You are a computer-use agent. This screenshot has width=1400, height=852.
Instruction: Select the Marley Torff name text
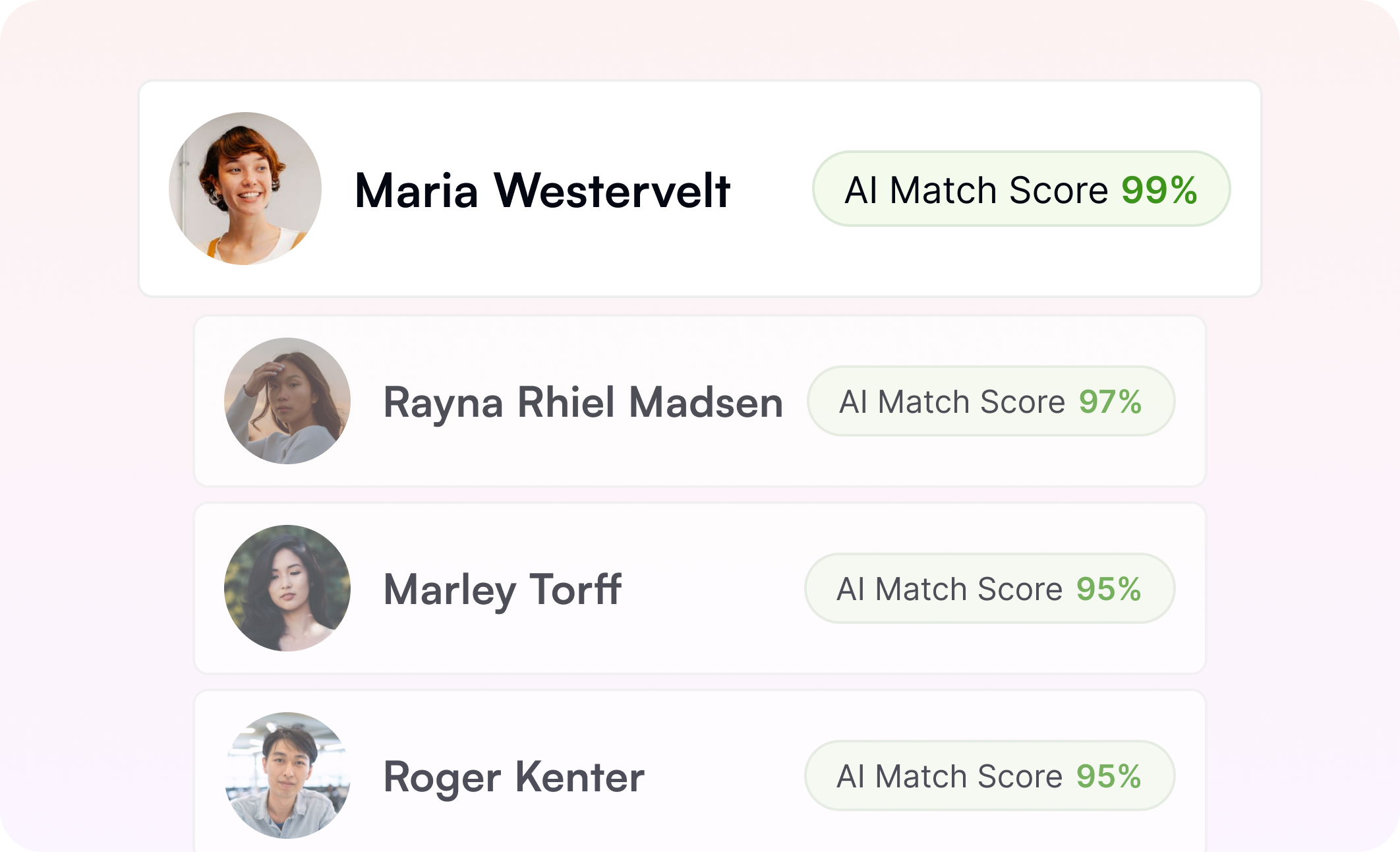pos(502,590)
